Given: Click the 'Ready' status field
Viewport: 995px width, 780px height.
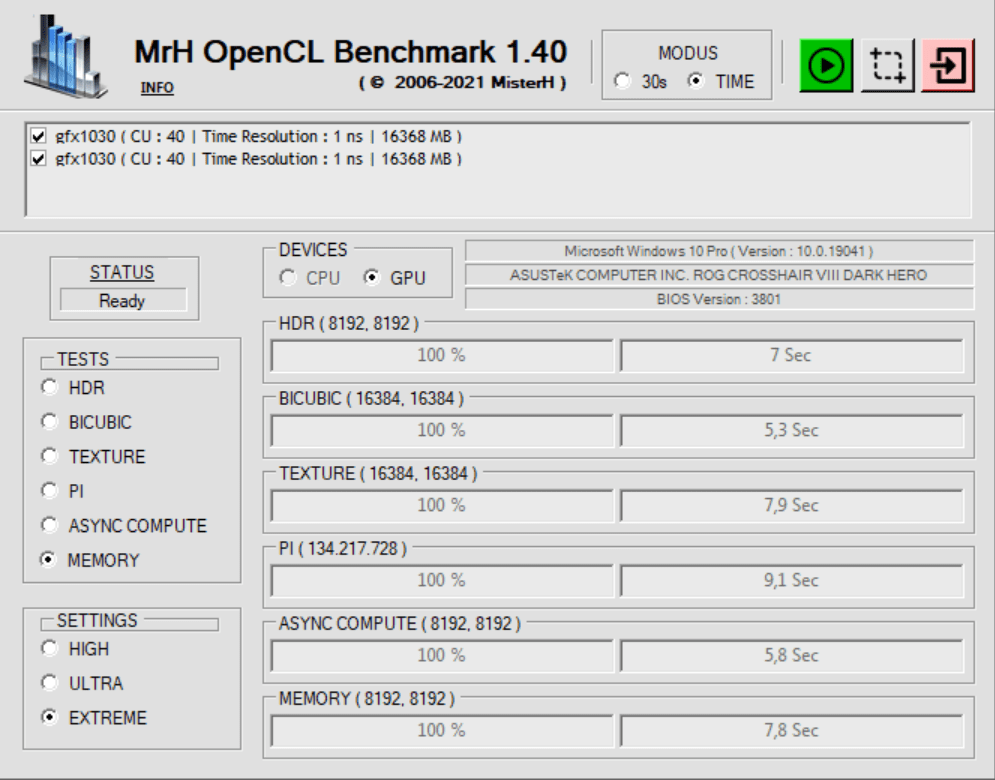Looking at the screenshot, I should (123, 301).
